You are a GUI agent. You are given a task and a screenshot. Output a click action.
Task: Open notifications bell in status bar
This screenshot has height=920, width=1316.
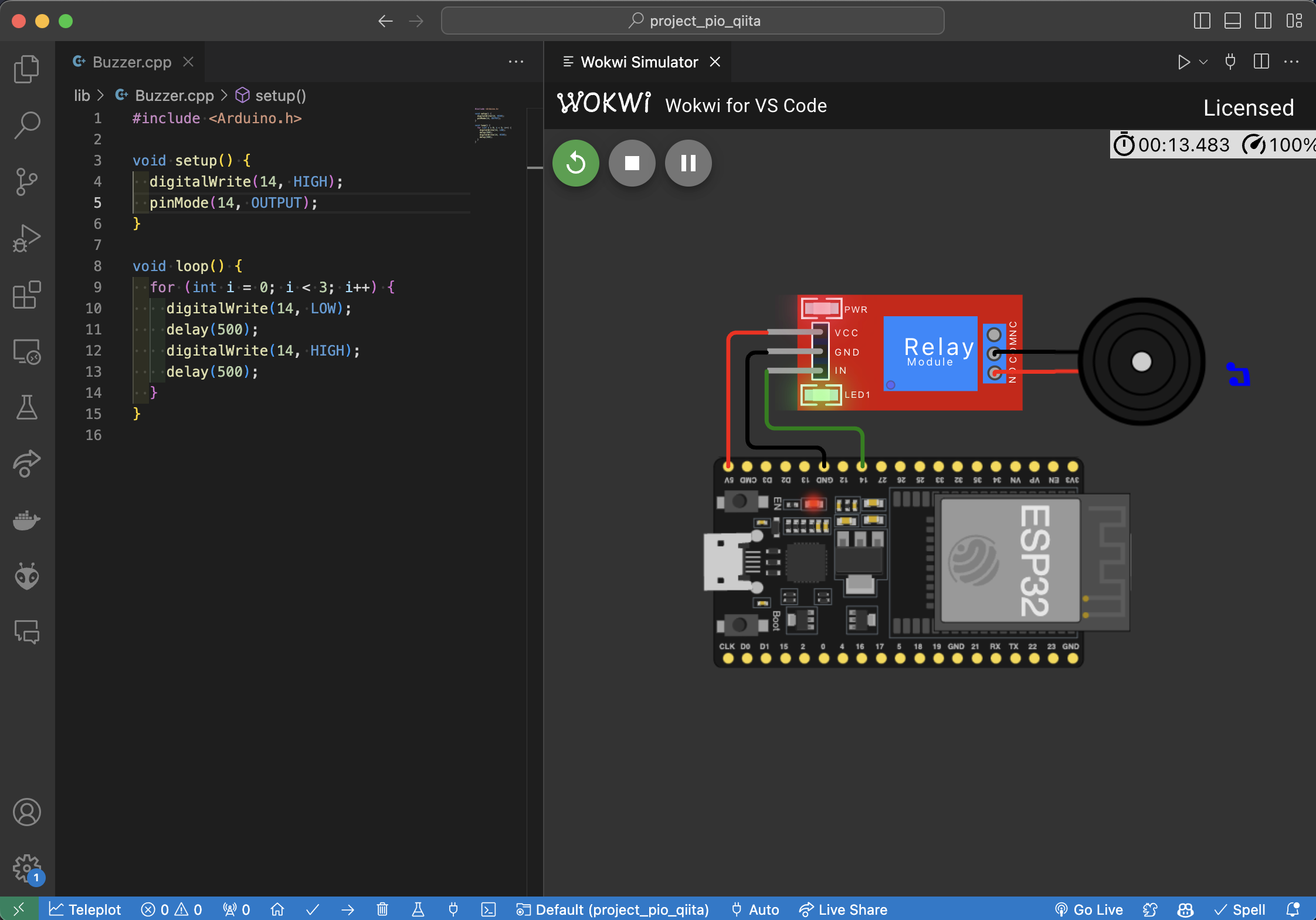pyautogui.click(x=1293, y=909)
